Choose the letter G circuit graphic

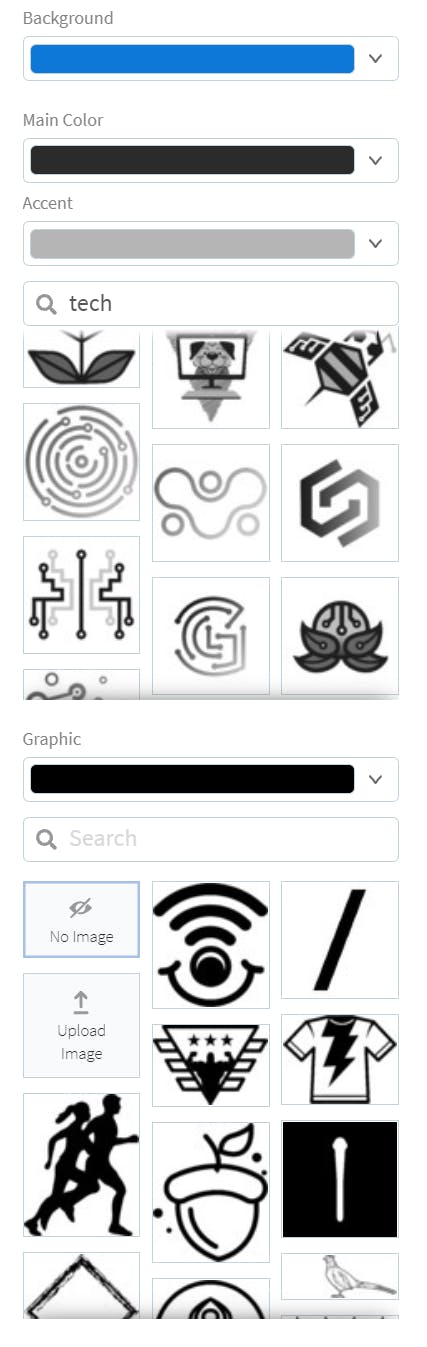[x=211, y=636]
